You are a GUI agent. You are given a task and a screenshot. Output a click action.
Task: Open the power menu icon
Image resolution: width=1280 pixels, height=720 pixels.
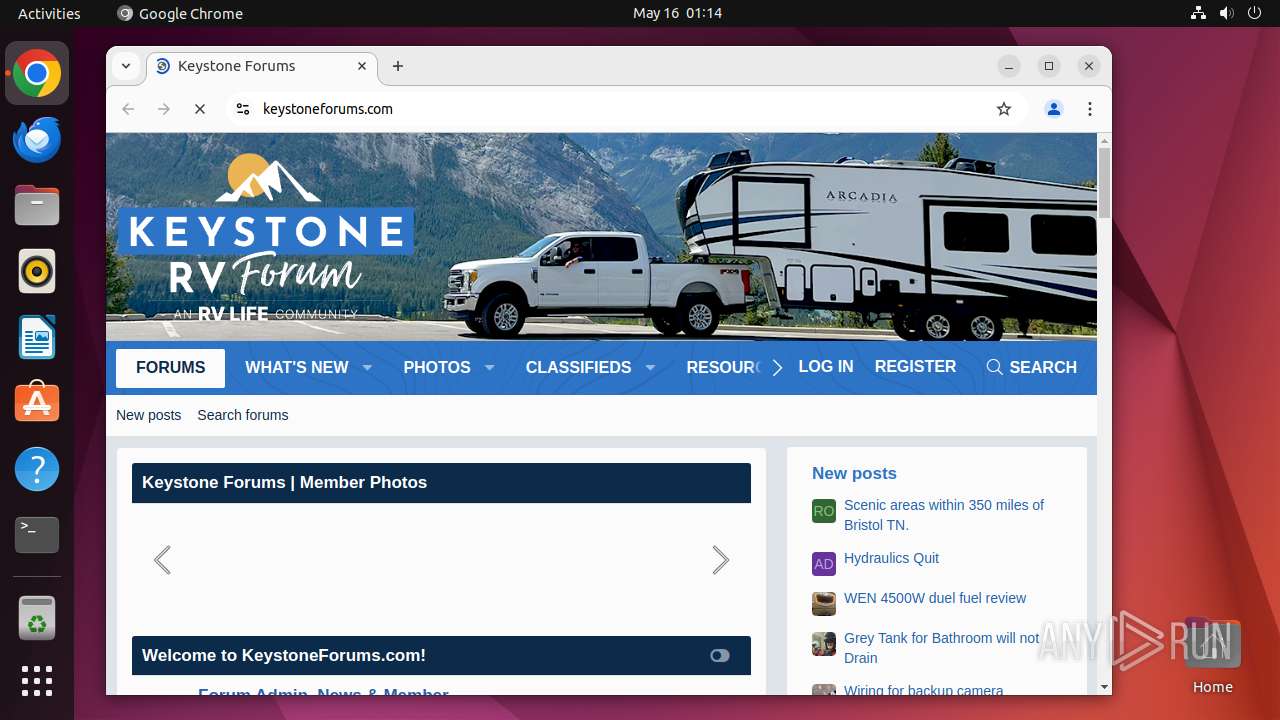coord(1255,13)
